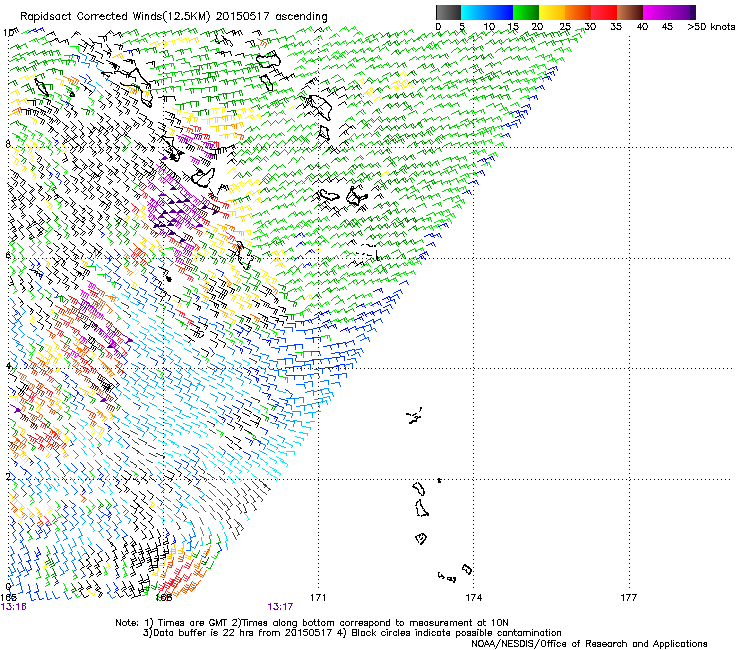Click the magenta-purple 40-50 knots legend segment
Image resolution: width=740 pixels, height=650 pixels.
669,12
